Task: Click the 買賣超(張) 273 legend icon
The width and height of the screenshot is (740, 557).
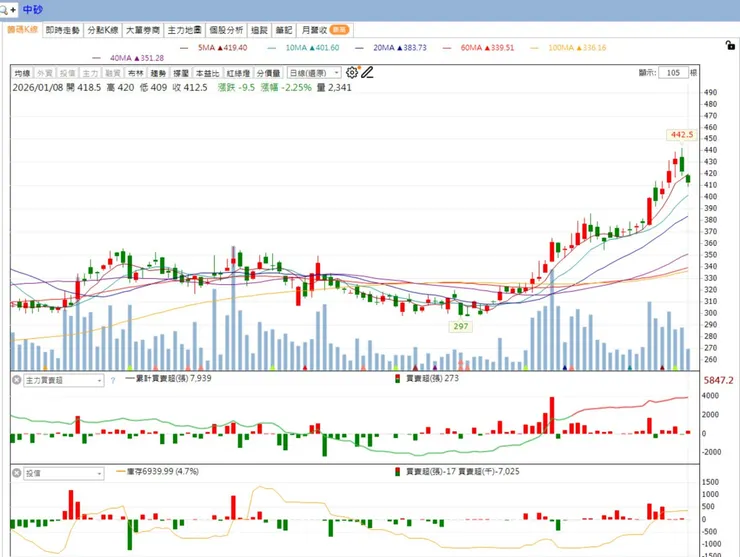Action: 397,379
